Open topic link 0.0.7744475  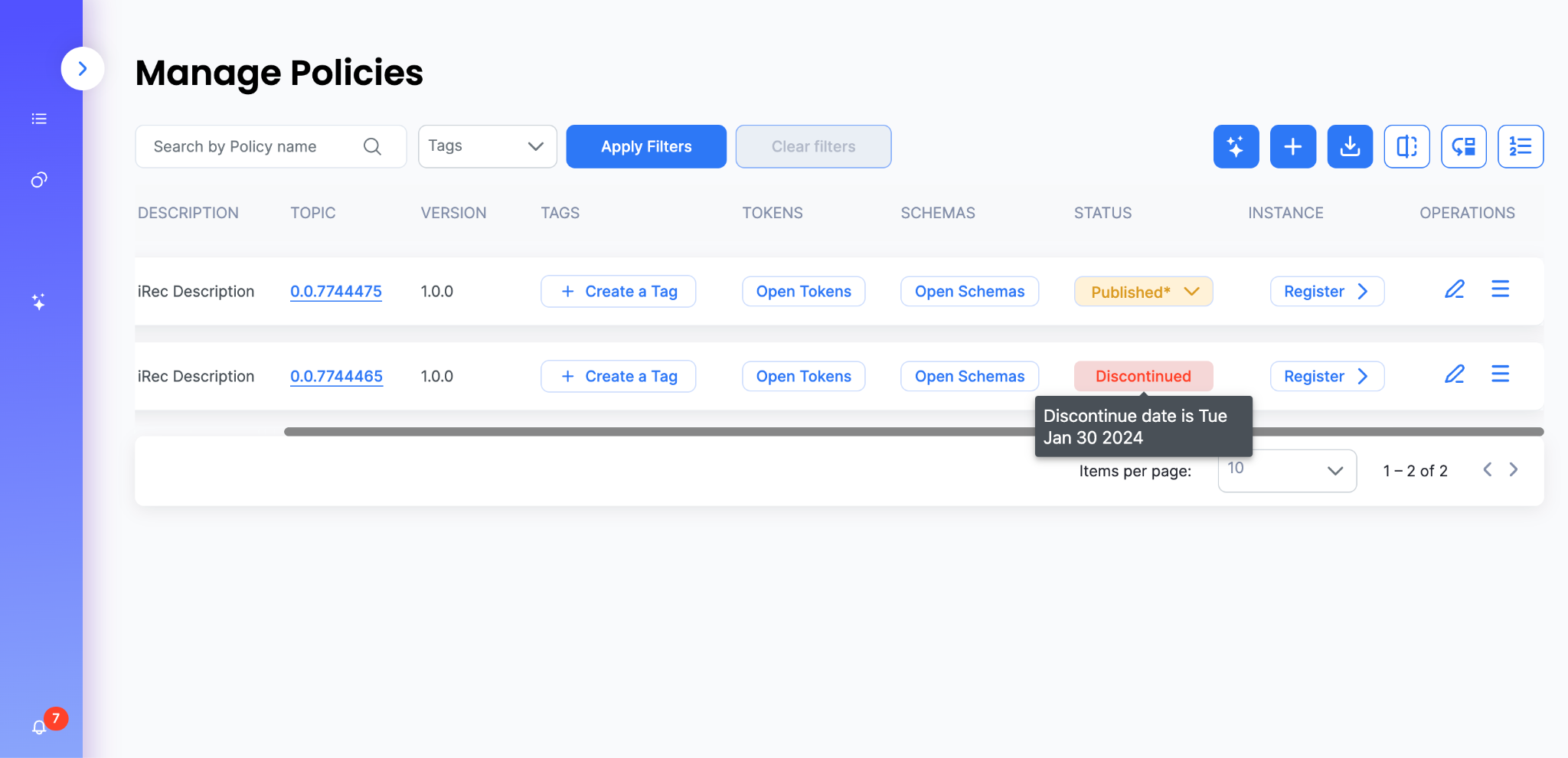pyautogui.click(x=336, y=292)
